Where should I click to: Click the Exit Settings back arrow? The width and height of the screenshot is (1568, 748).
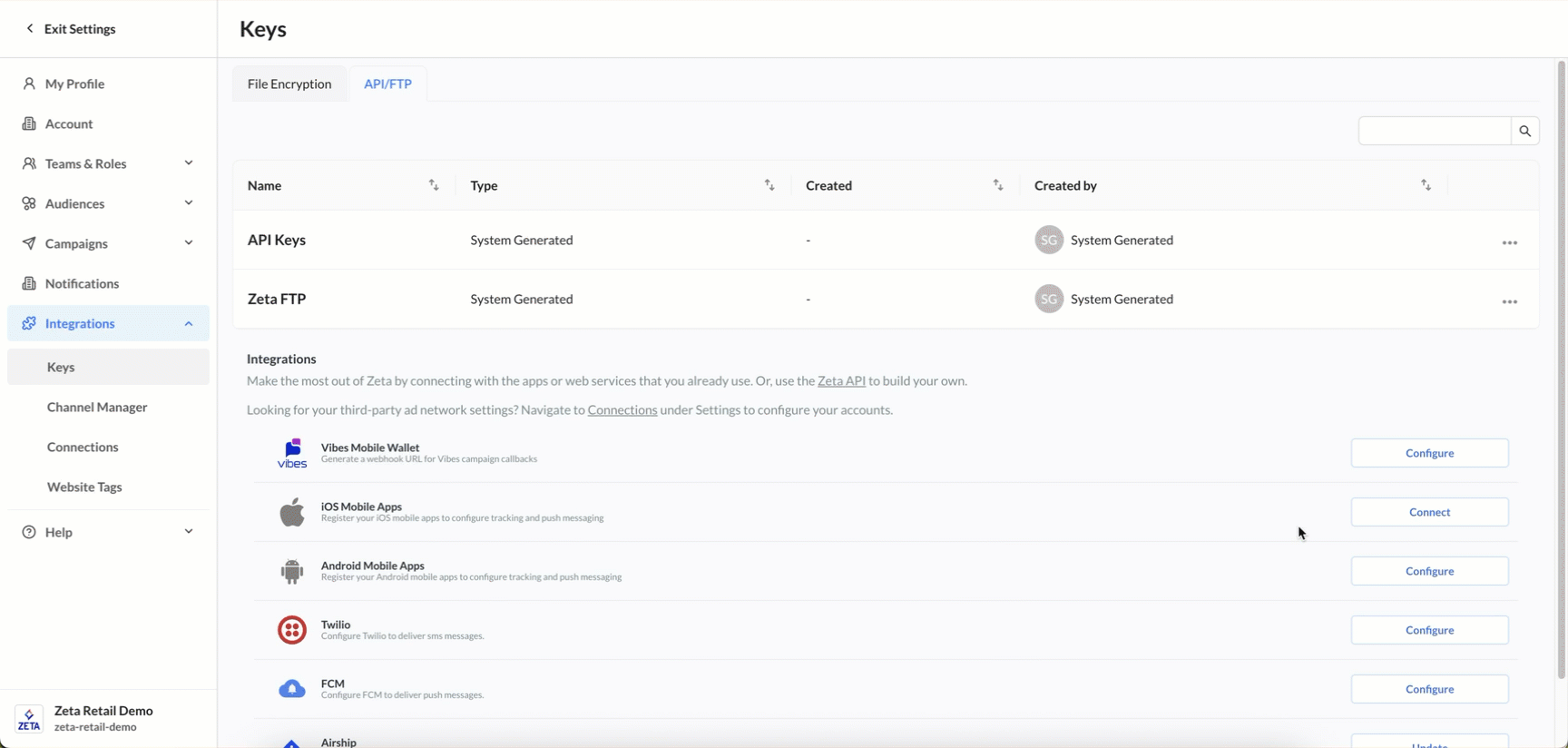30,29
